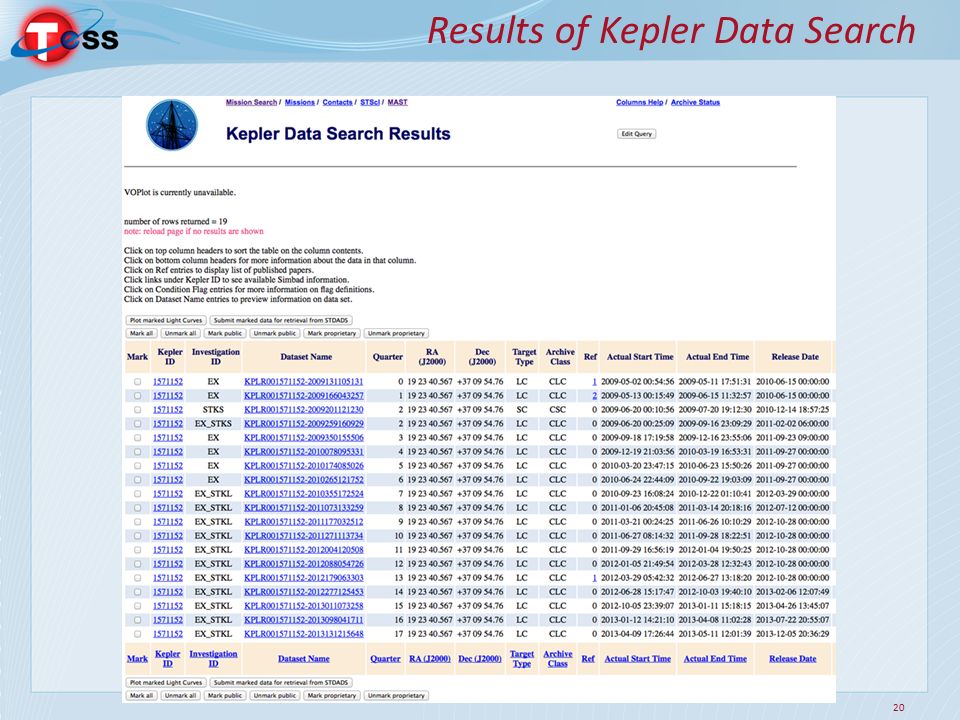
Task: Open Kepler ID 1571152 in quarter 17 row
Action: point(168,634)
